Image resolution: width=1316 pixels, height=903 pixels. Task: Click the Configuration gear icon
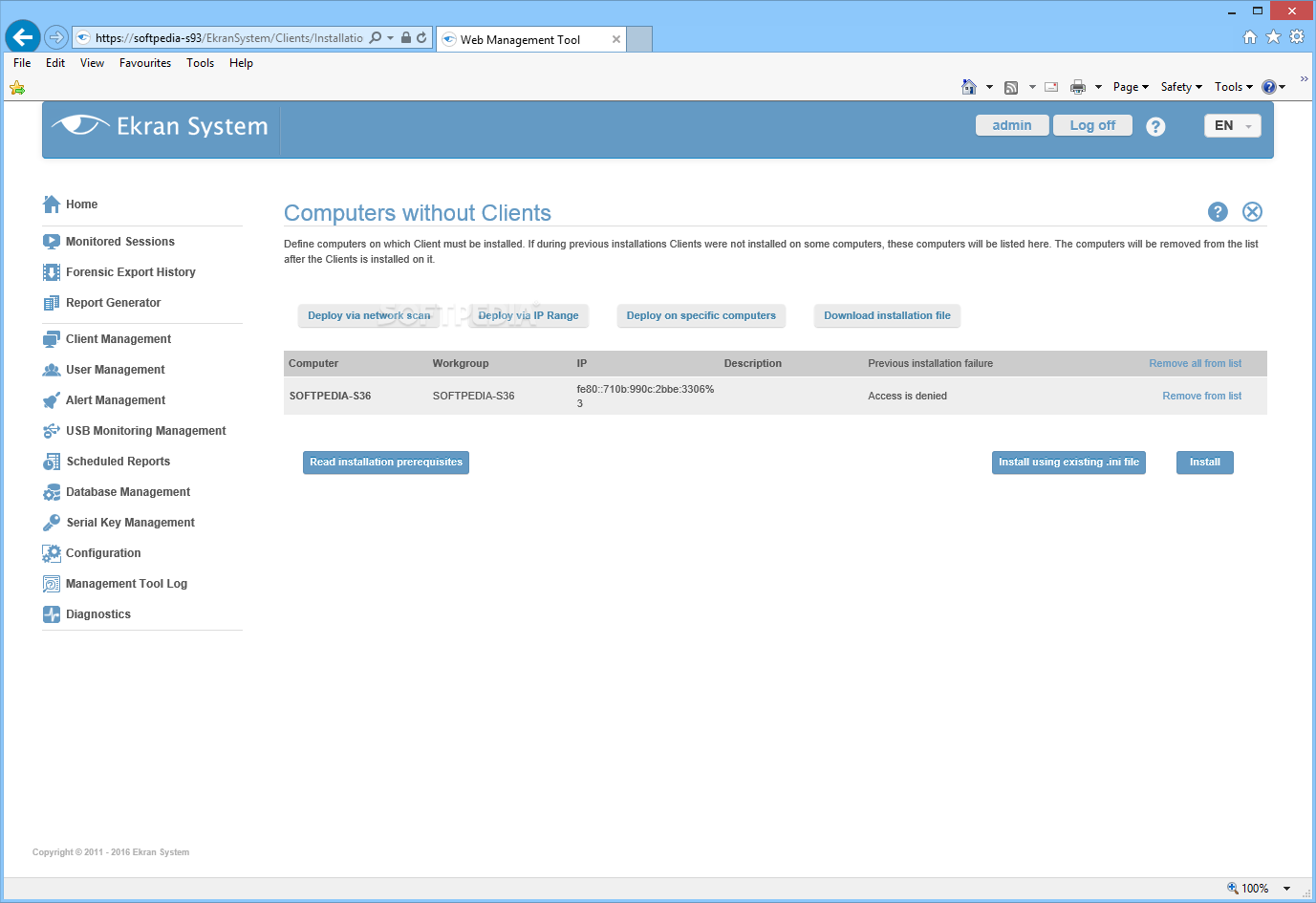52,553
